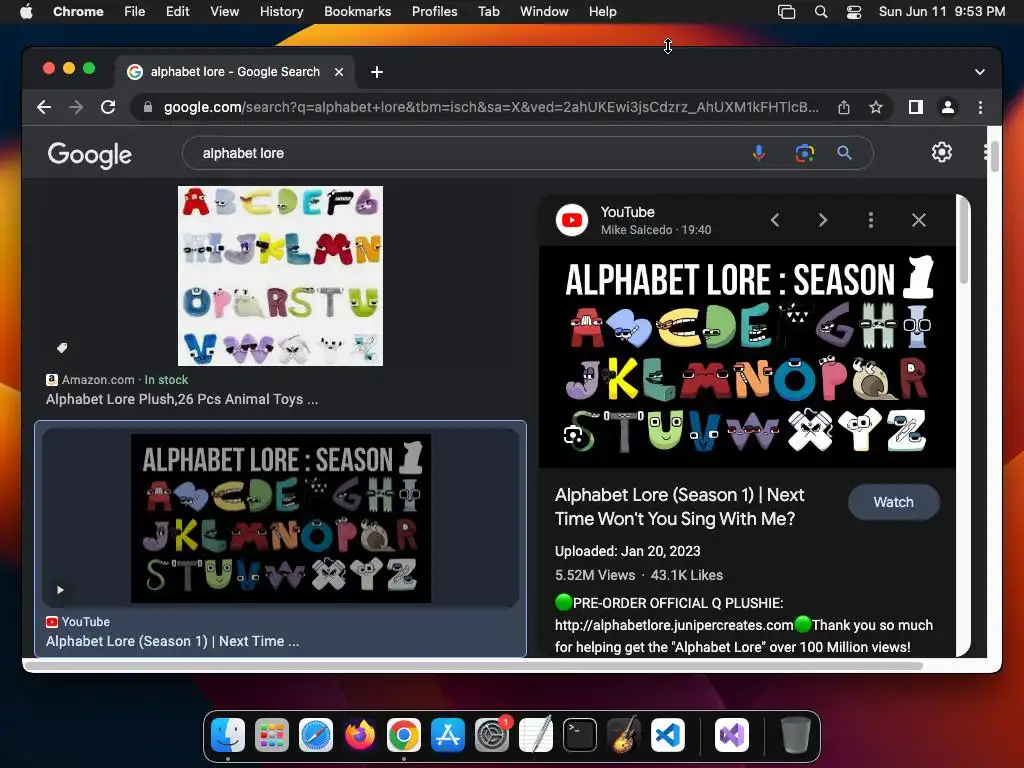Open Chrome three-dot menu
This screenshot has width=1024, height=768.
point(980,107)
